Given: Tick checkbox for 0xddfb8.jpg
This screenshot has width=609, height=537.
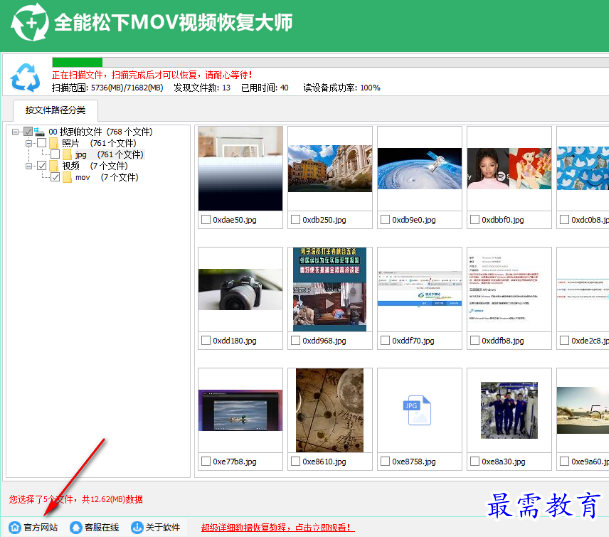Looking at the screenshot, I should click(475, 341).
